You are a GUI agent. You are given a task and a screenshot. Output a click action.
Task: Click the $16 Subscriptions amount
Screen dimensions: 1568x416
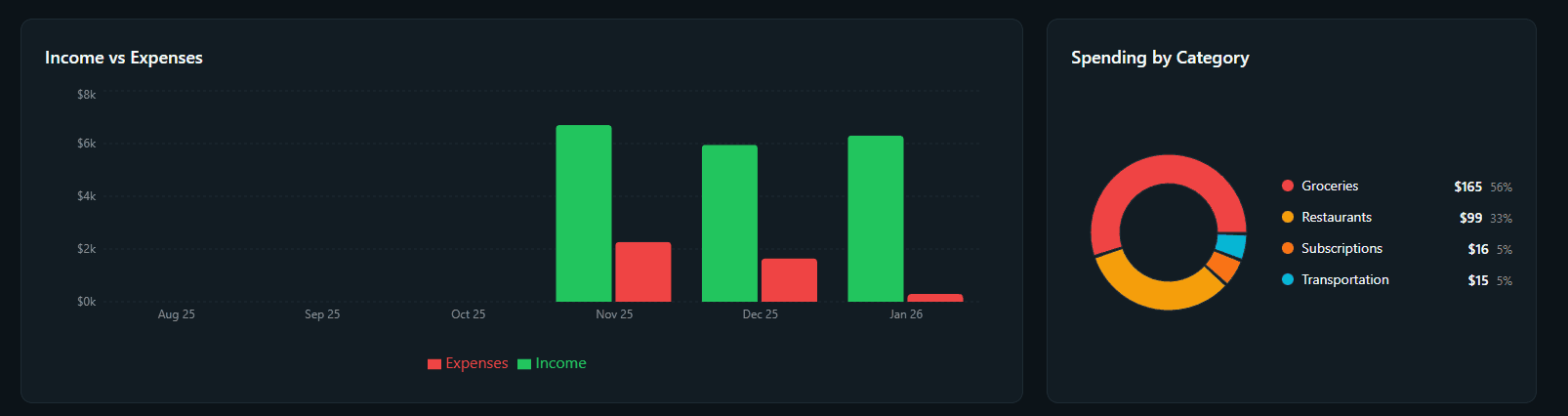[1478, 249]
